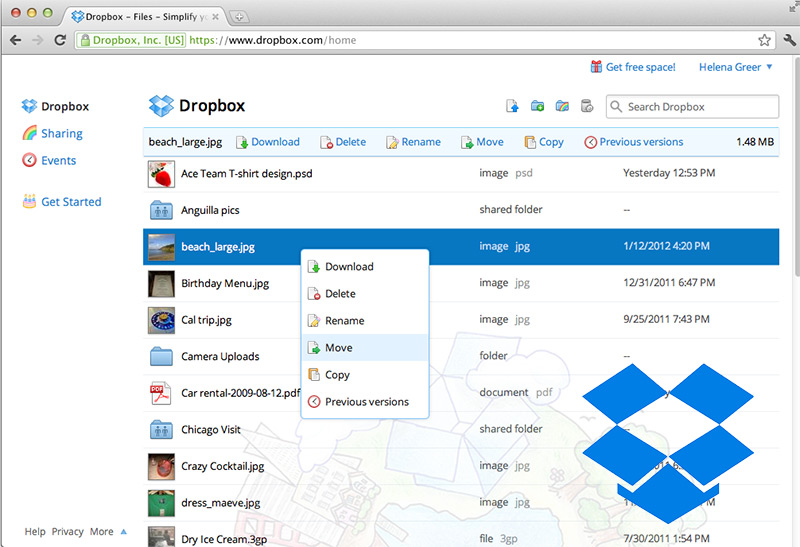Click the beach_large.jpg thumbnail

(161, 246)
